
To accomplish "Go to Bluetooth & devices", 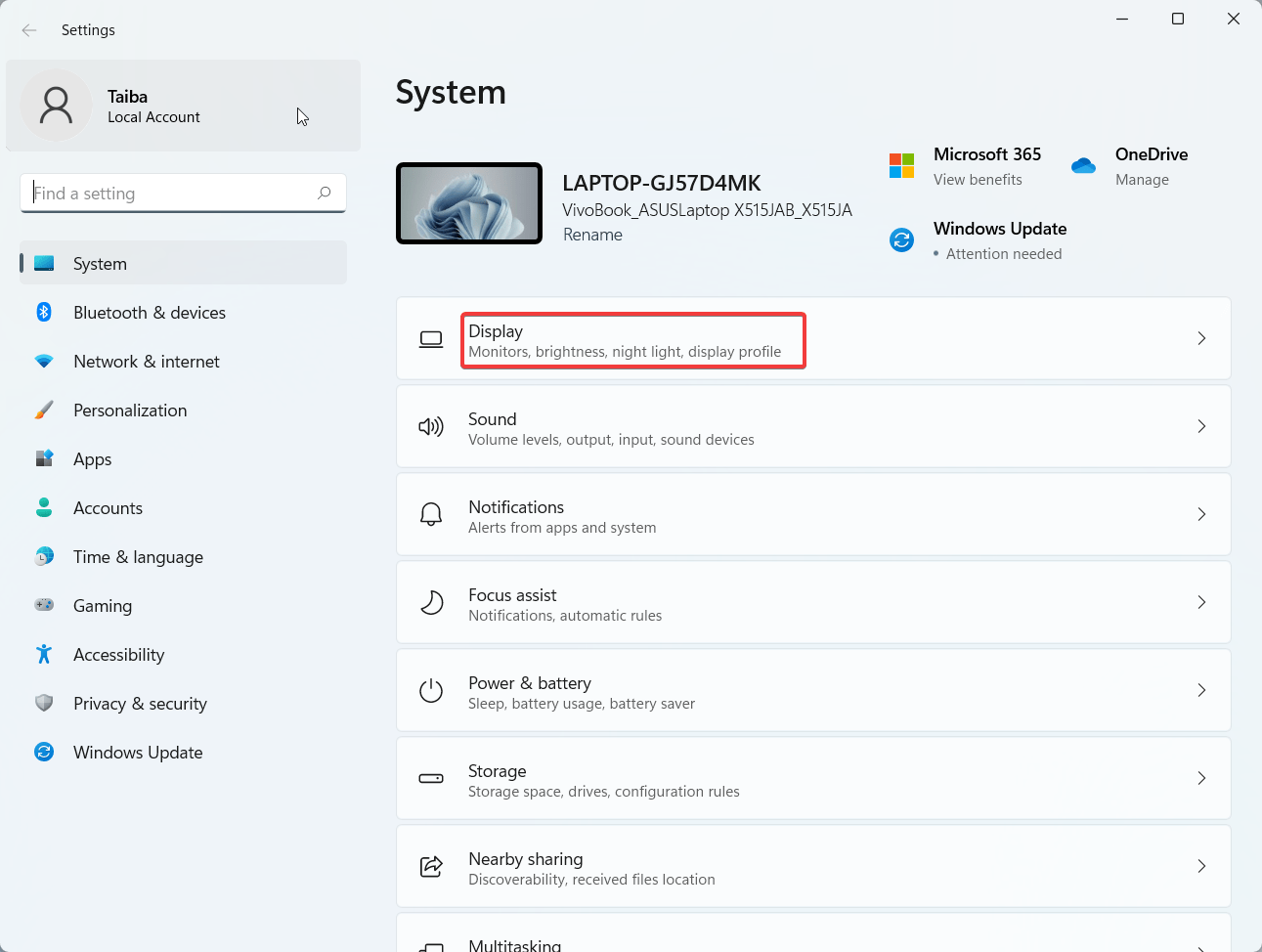I will click(x=184, y=312).
